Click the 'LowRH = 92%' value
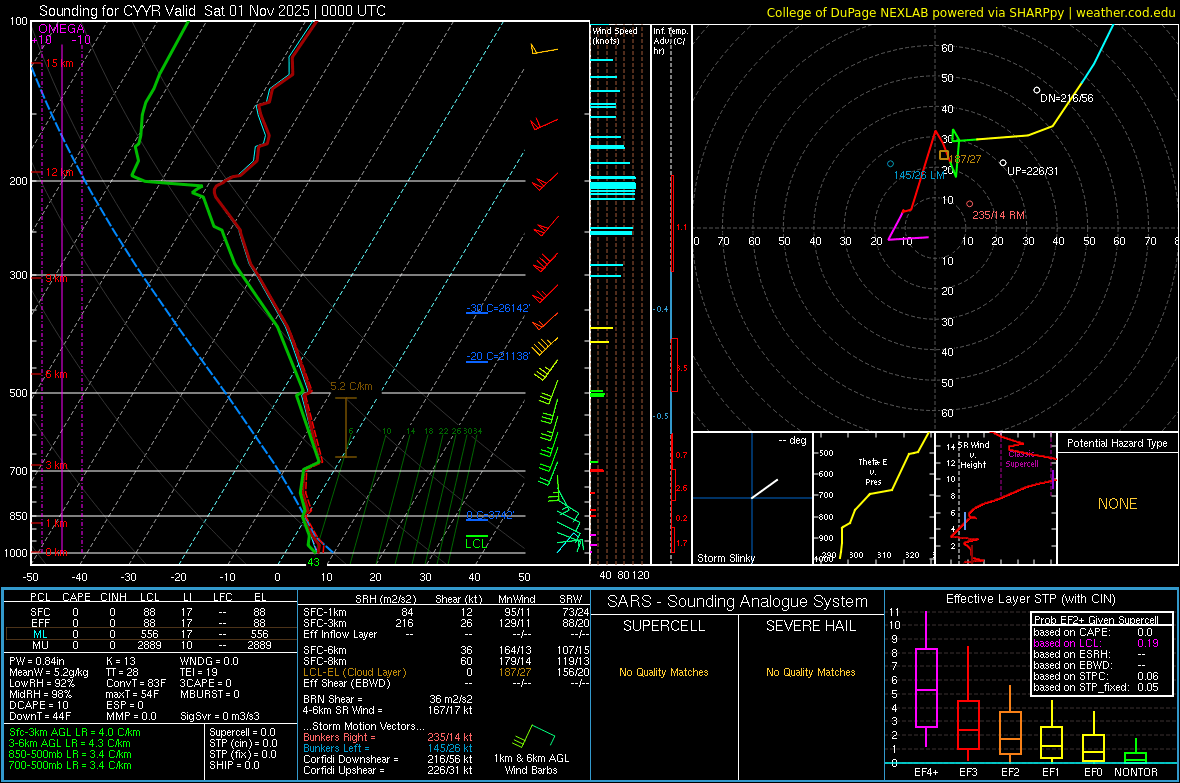This screenshot has width=1180, height=783. pos(41,683)
